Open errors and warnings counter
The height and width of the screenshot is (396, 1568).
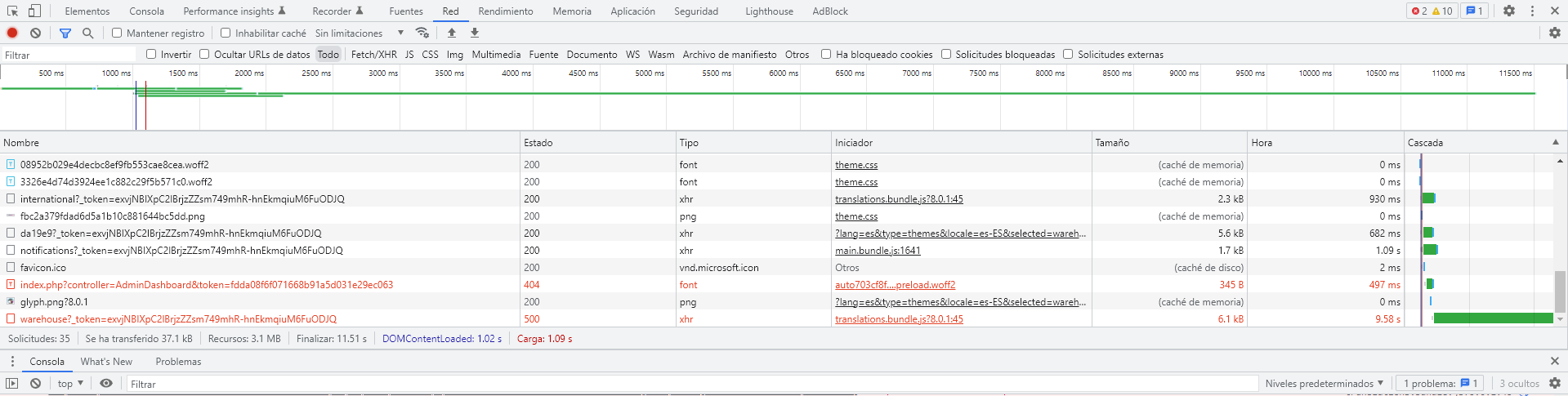point(1432,11)
